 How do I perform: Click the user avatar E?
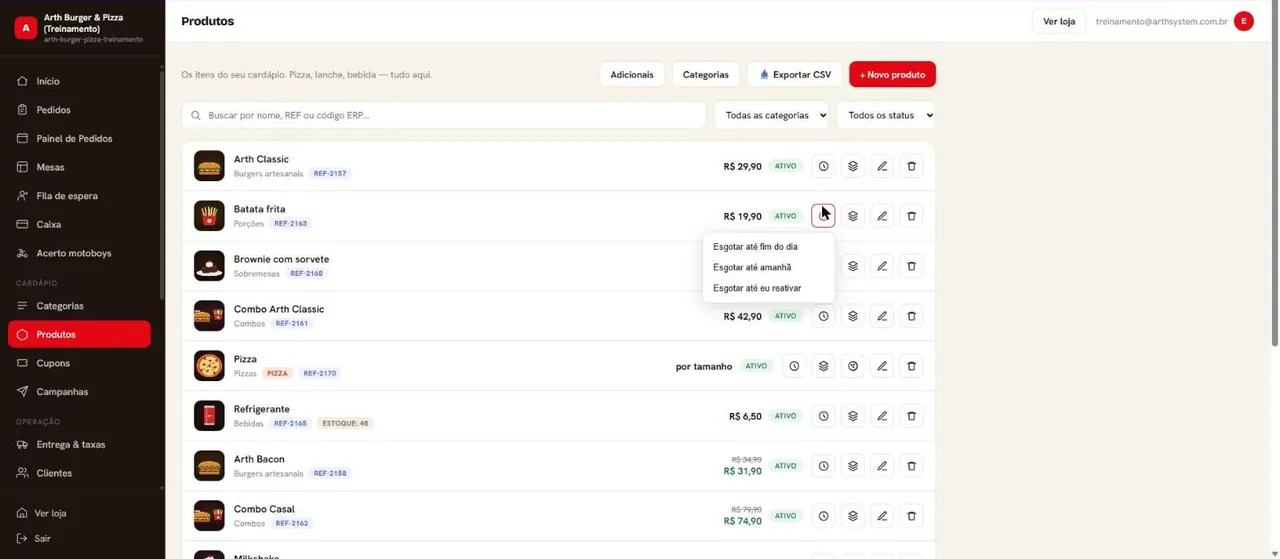pyautogui.click(x=1244, y=21)
